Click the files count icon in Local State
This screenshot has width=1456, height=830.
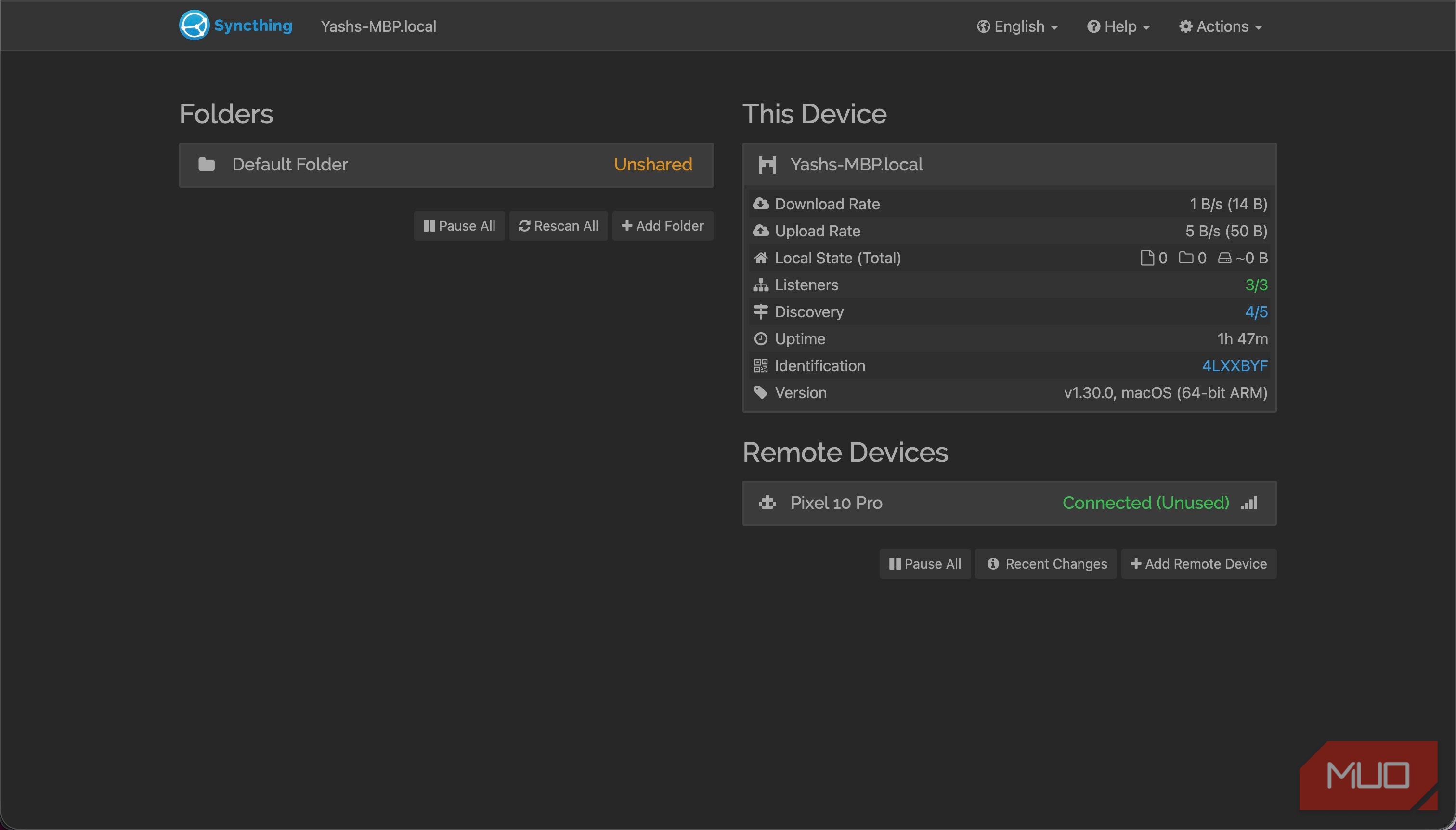(x=1147, y=258)
